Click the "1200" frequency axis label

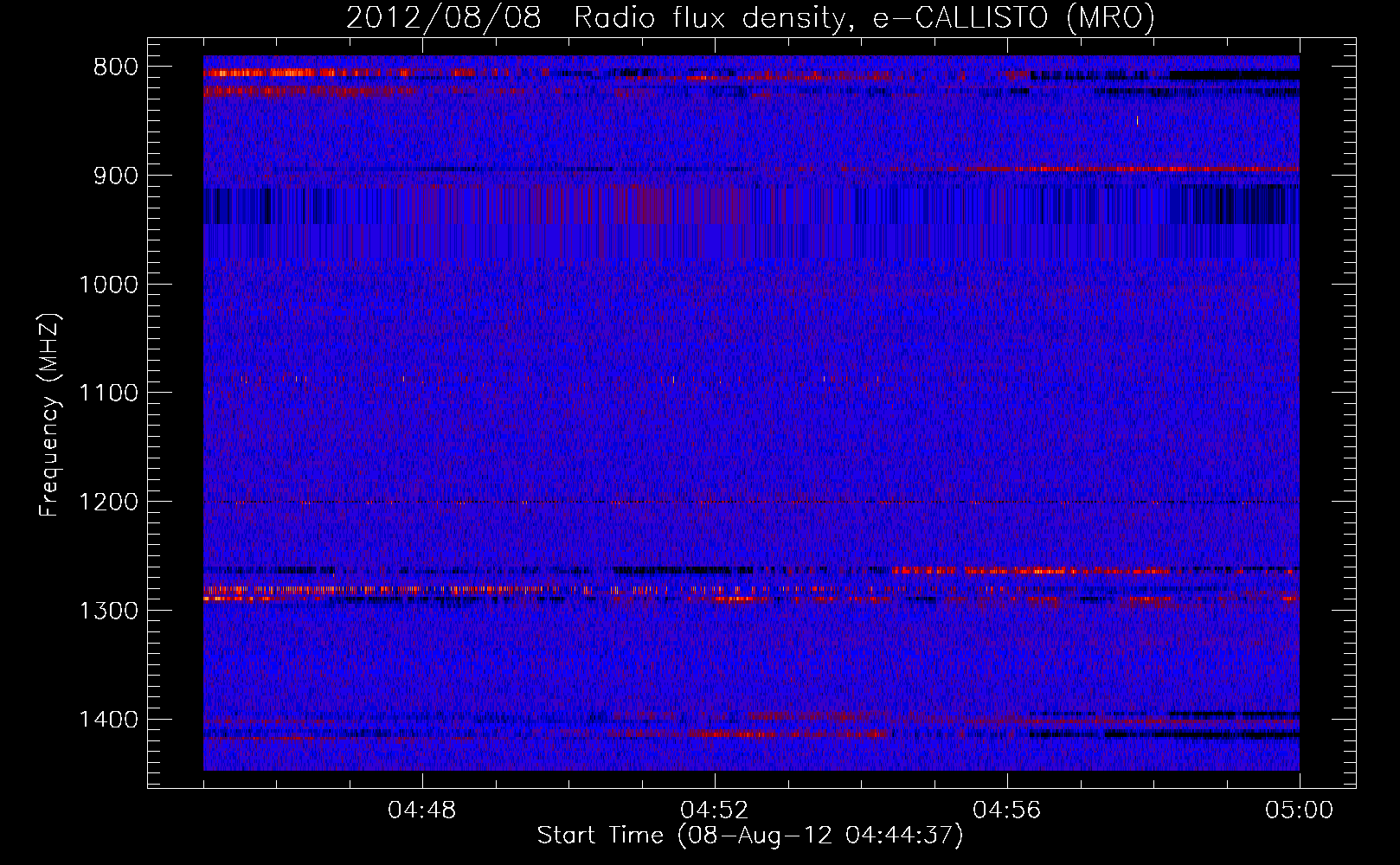(108, 503)
